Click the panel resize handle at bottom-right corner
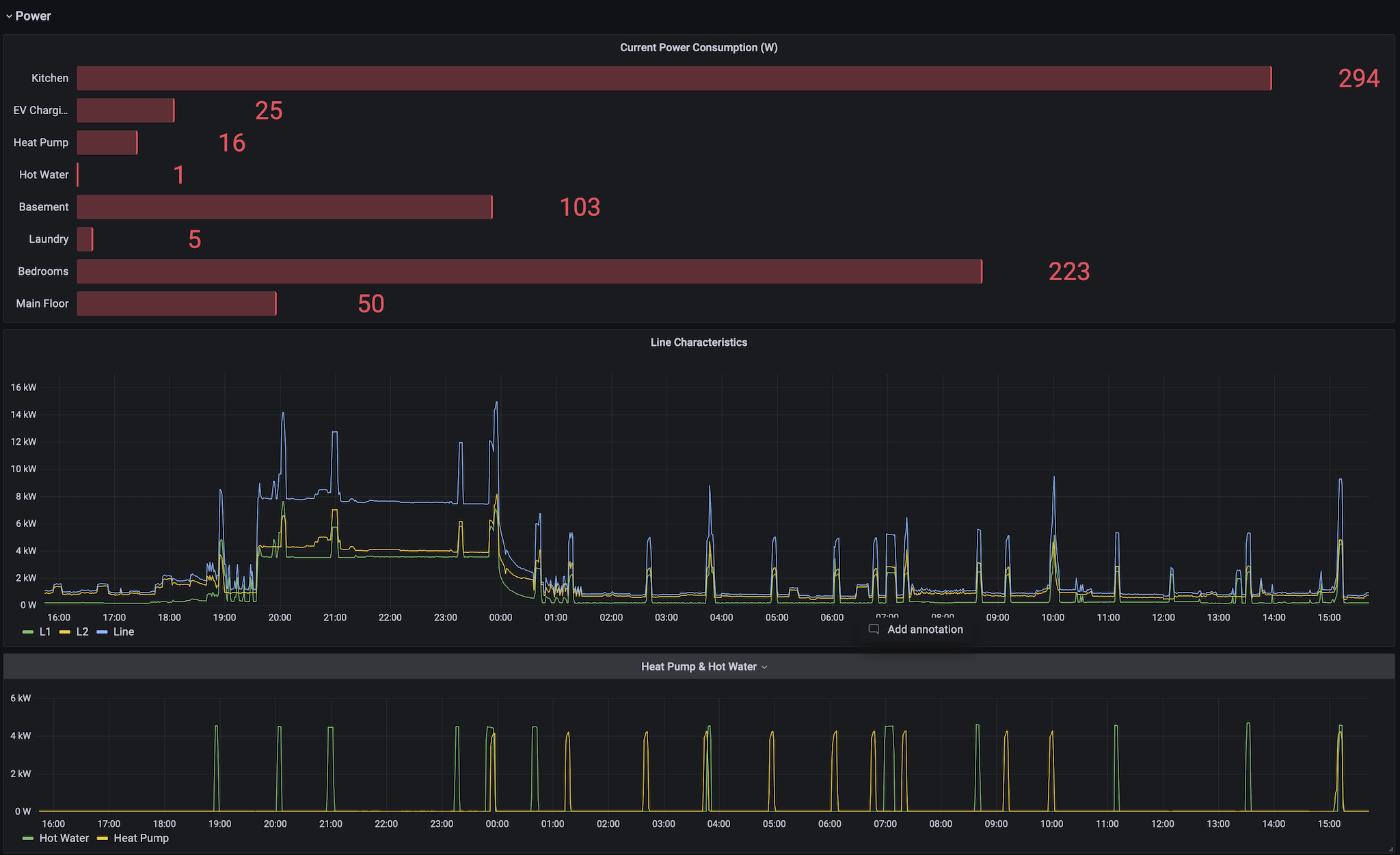This screenshot has height=855, width=1400. click(x=1392, y=850)
